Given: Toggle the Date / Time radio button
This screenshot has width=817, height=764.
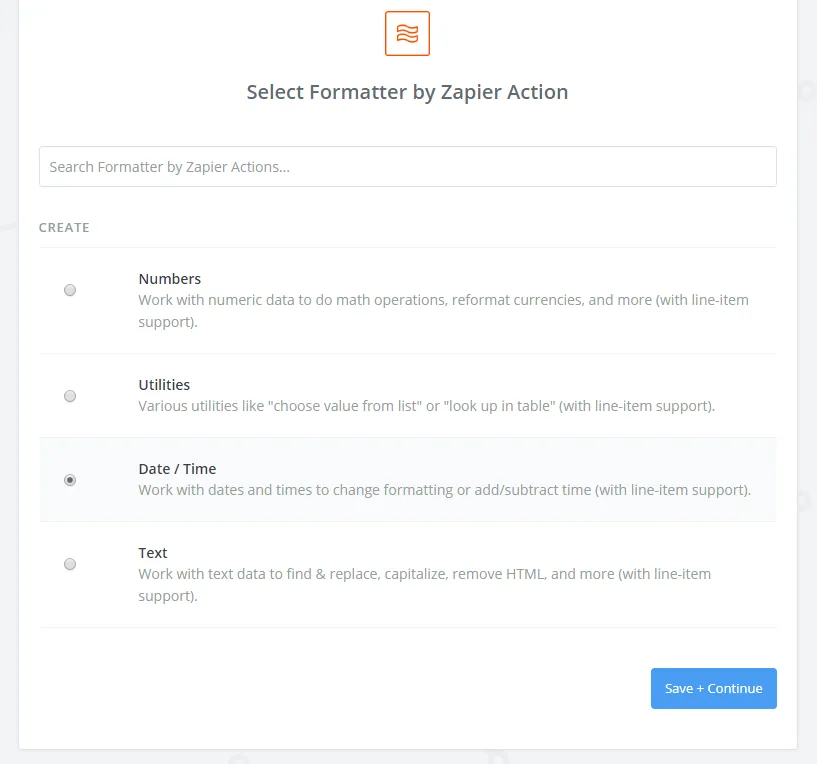Looking at the screenshot, I should pos(70,480).
